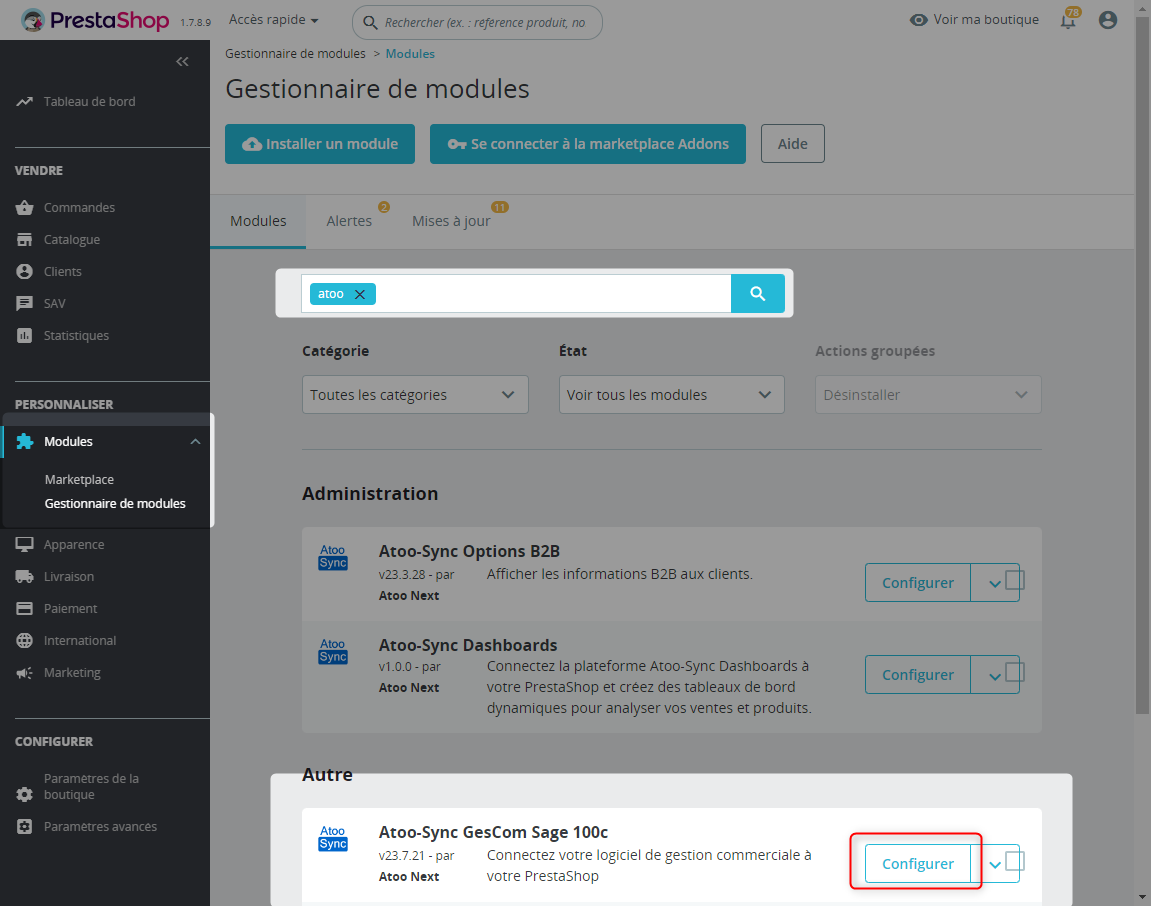1151x906 pixels.
Task: Switch to the Modules tab
Action: pyautogui.click(x=258, y=221)
